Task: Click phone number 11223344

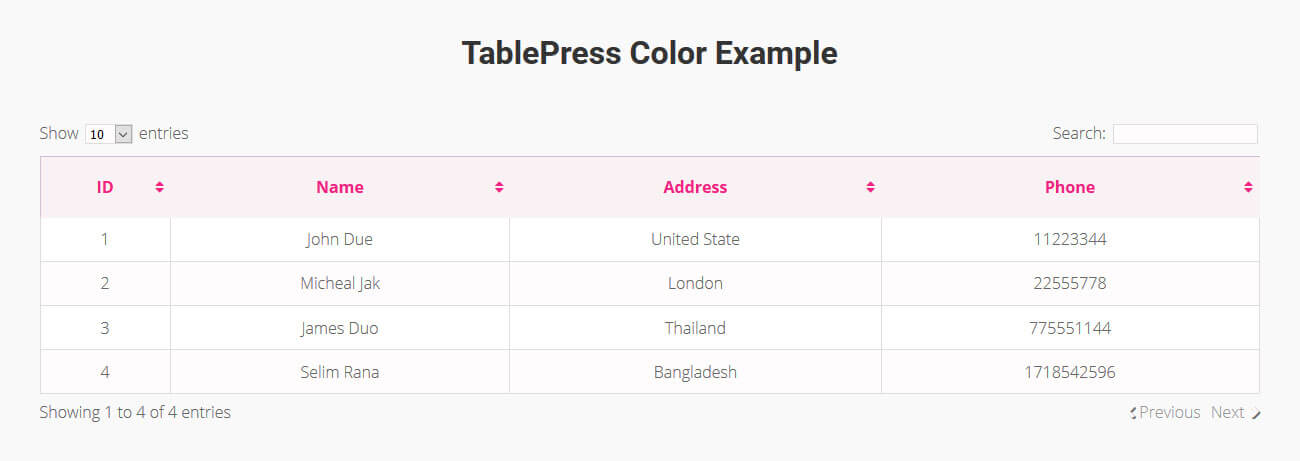Action: tap(1069, 240)
